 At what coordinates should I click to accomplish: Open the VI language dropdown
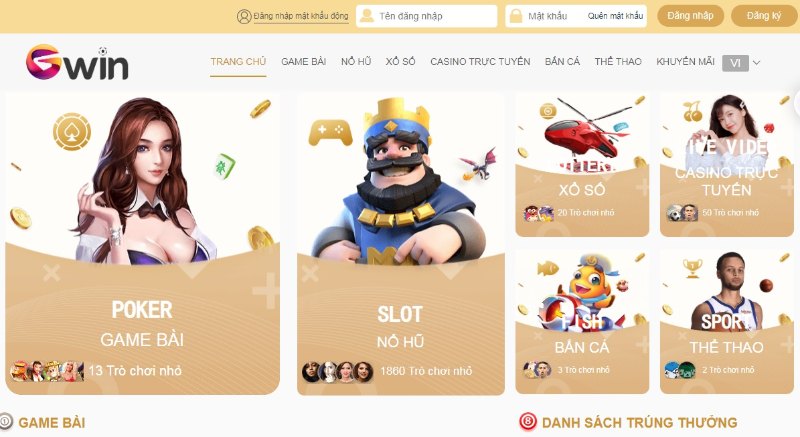point(735,63)
